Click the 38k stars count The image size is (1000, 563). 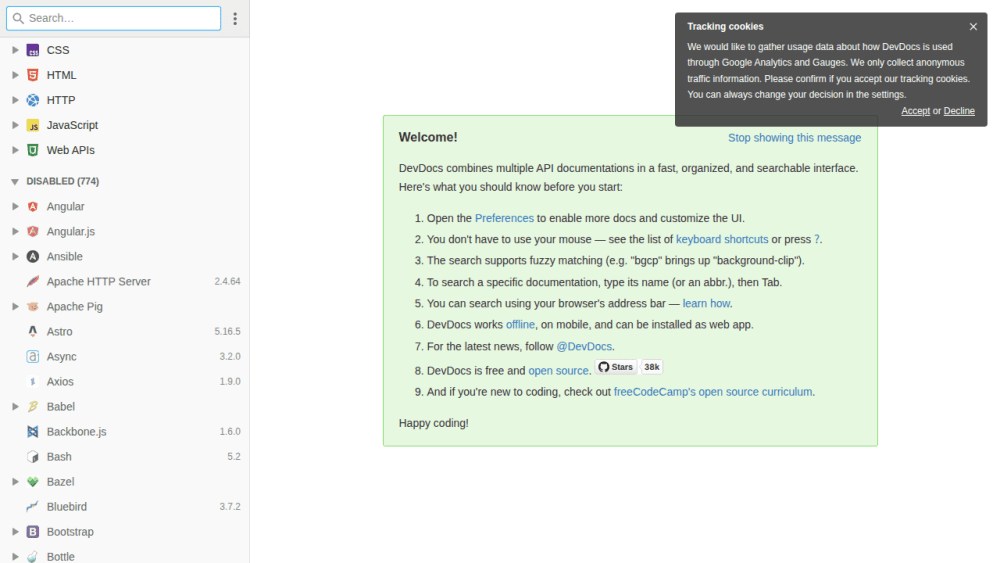click(651, 367)
